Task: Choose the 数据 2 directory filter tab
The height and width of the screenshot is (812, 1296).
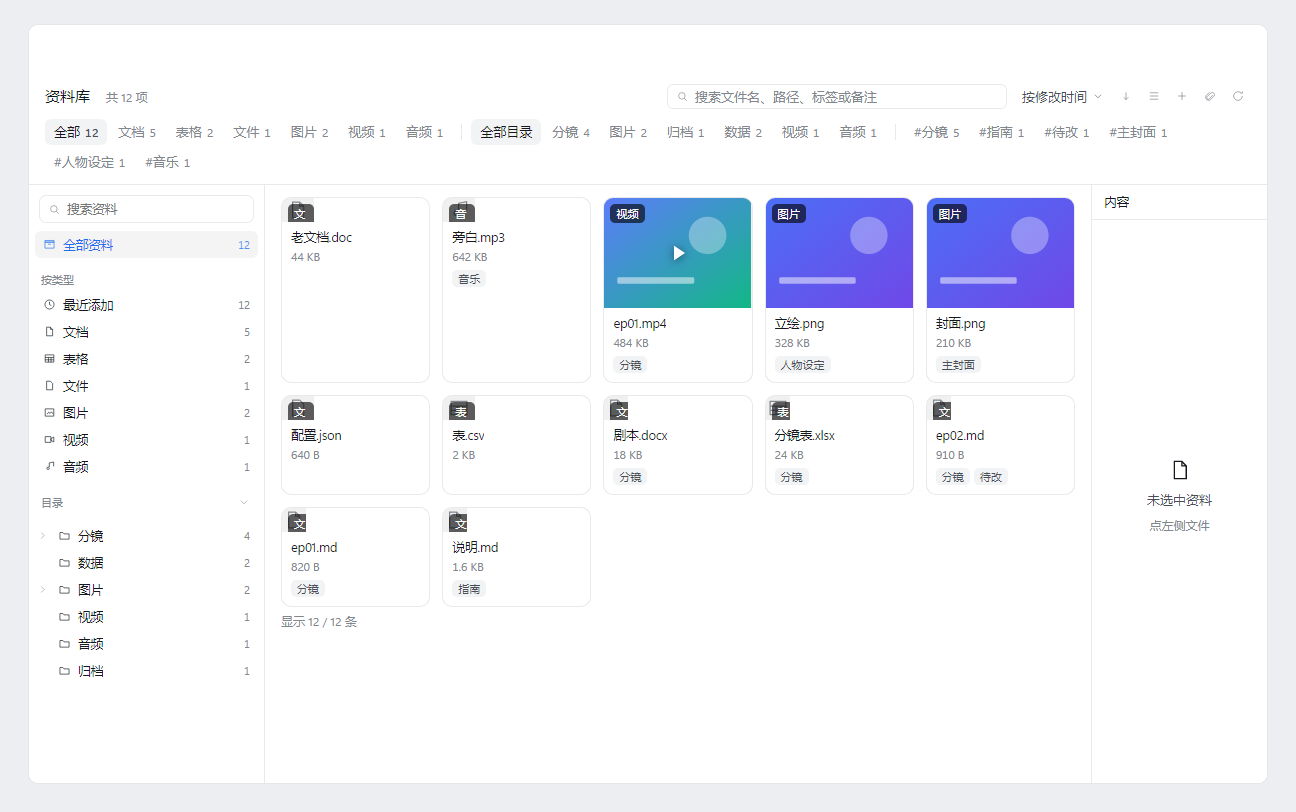Action: 743,132
